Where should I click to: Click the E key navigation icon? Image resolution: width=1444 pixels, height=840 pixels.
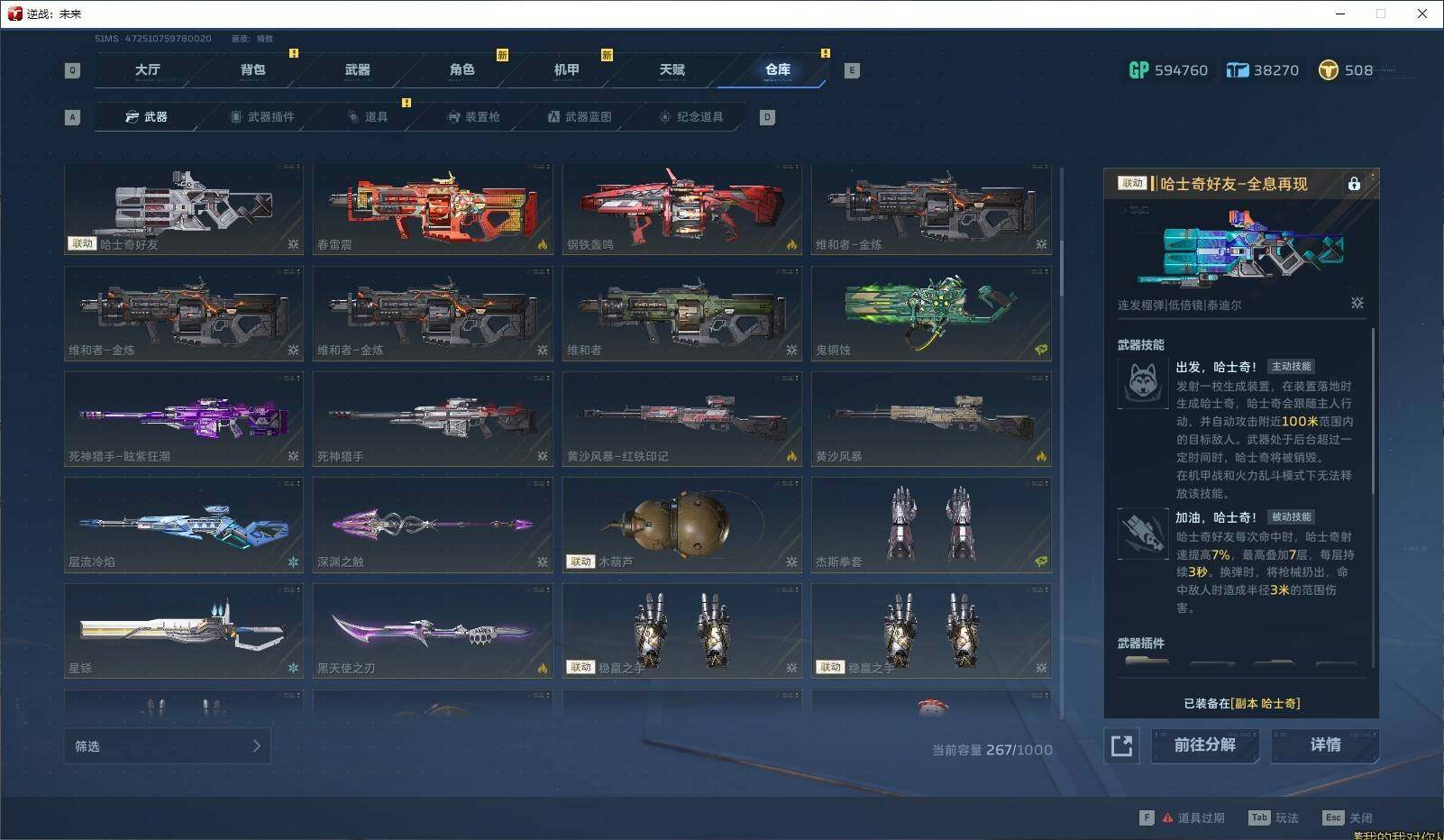pyautogui.click(x=851, y=70)
